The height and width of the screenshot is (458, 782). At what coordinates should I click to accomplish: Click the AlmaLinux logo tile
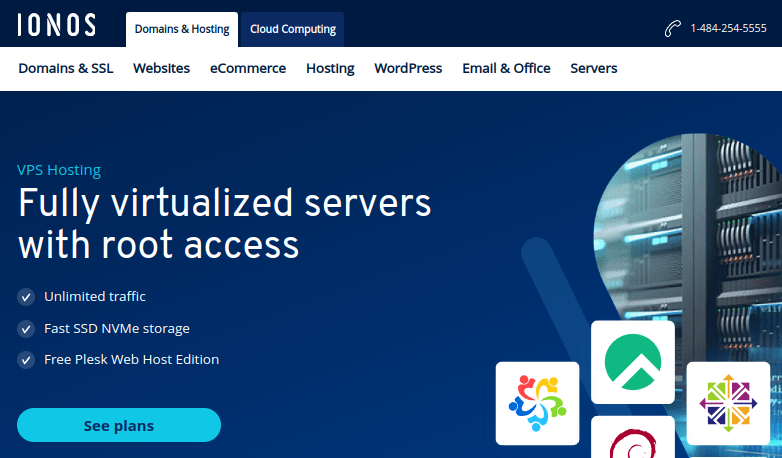pyautogui.click(x=538, y=403)
